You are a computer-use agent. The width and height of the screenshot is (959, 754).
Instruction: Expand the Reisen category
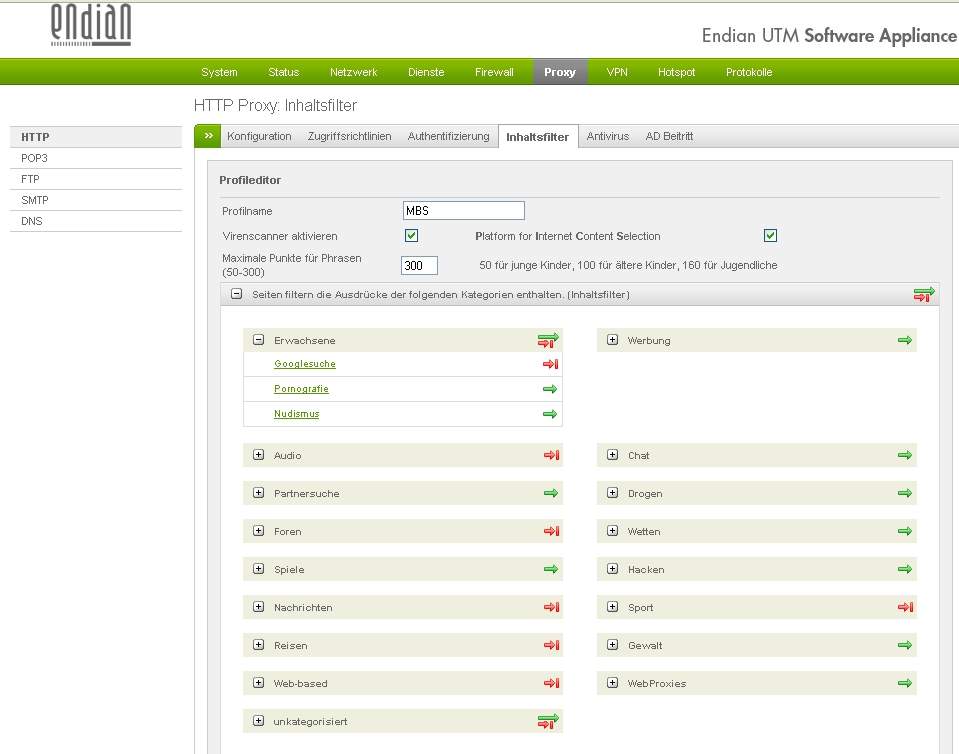point(259,645)
